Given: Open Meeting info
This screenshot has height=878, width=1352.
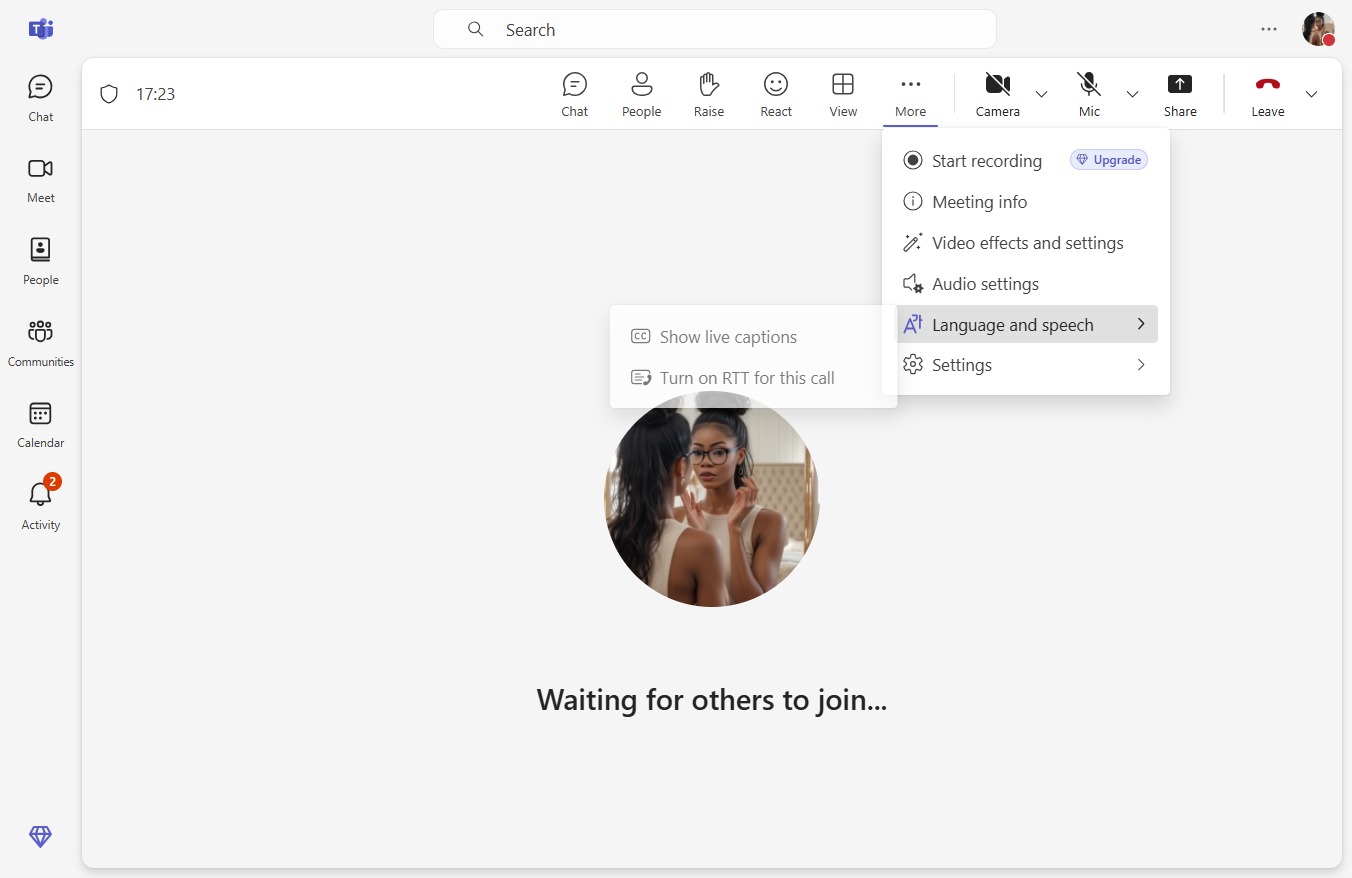Looking at the screenshot, I should [1026, 202].
